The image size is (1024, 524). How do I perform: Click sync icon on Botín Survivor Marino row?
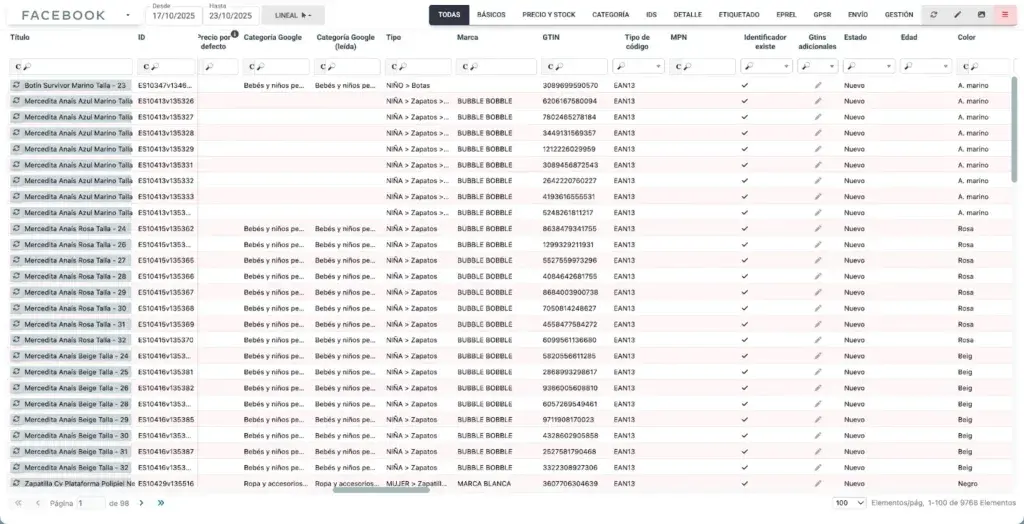[16, 86]
